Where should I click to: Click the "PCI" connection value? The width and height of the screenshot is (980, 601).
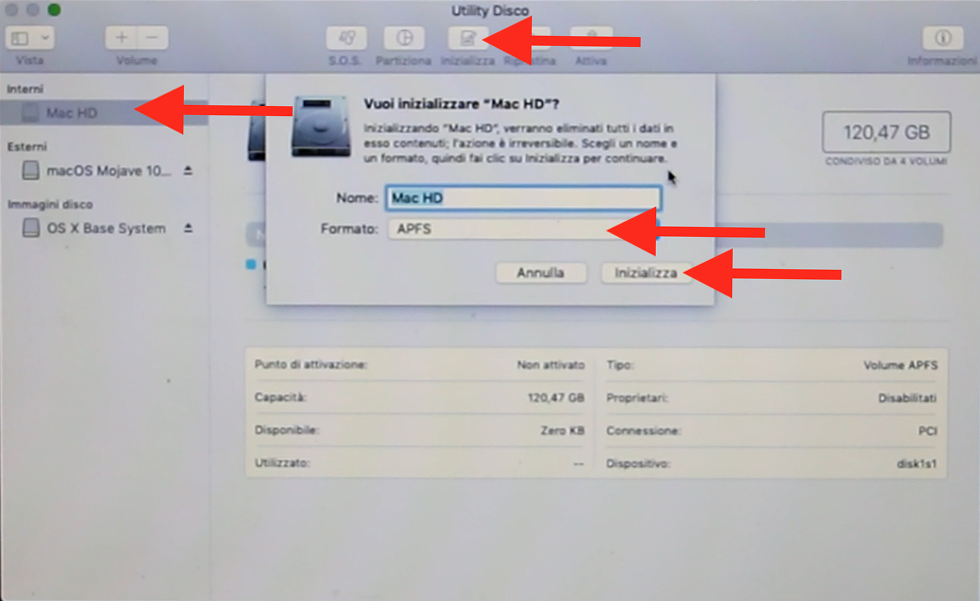click(928, 431)
